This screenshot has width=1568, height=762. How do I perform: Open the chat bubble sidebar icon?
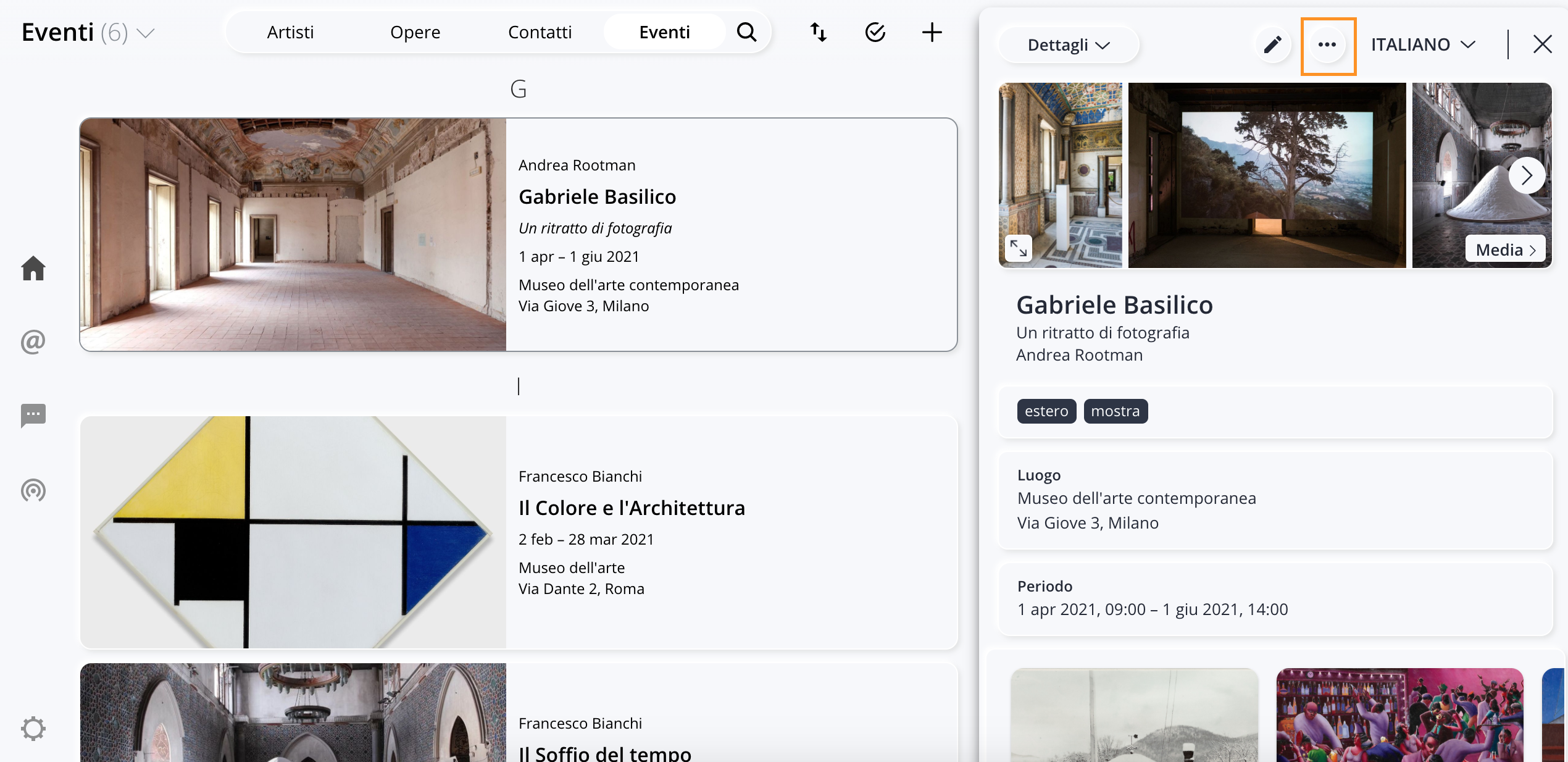click(33, 416)
